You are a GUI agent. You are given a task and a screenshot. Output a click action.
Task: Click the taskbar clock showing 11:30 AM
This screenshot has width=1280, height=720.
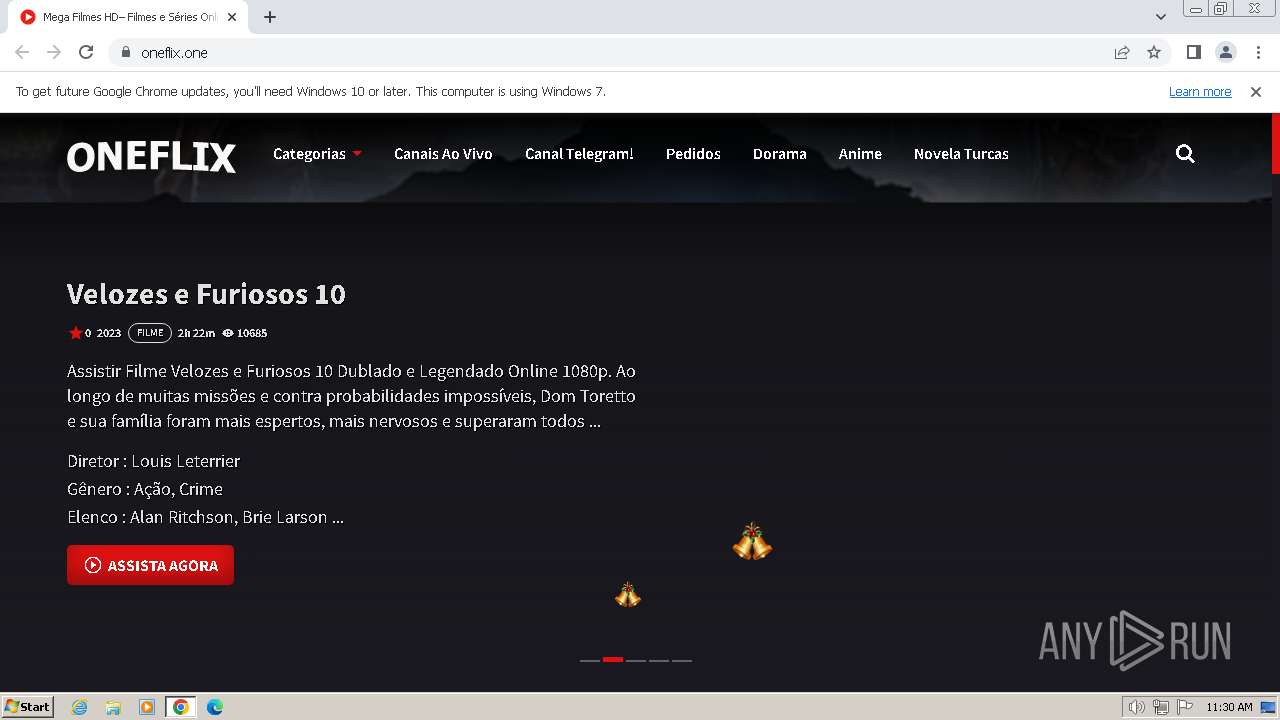1229,707
